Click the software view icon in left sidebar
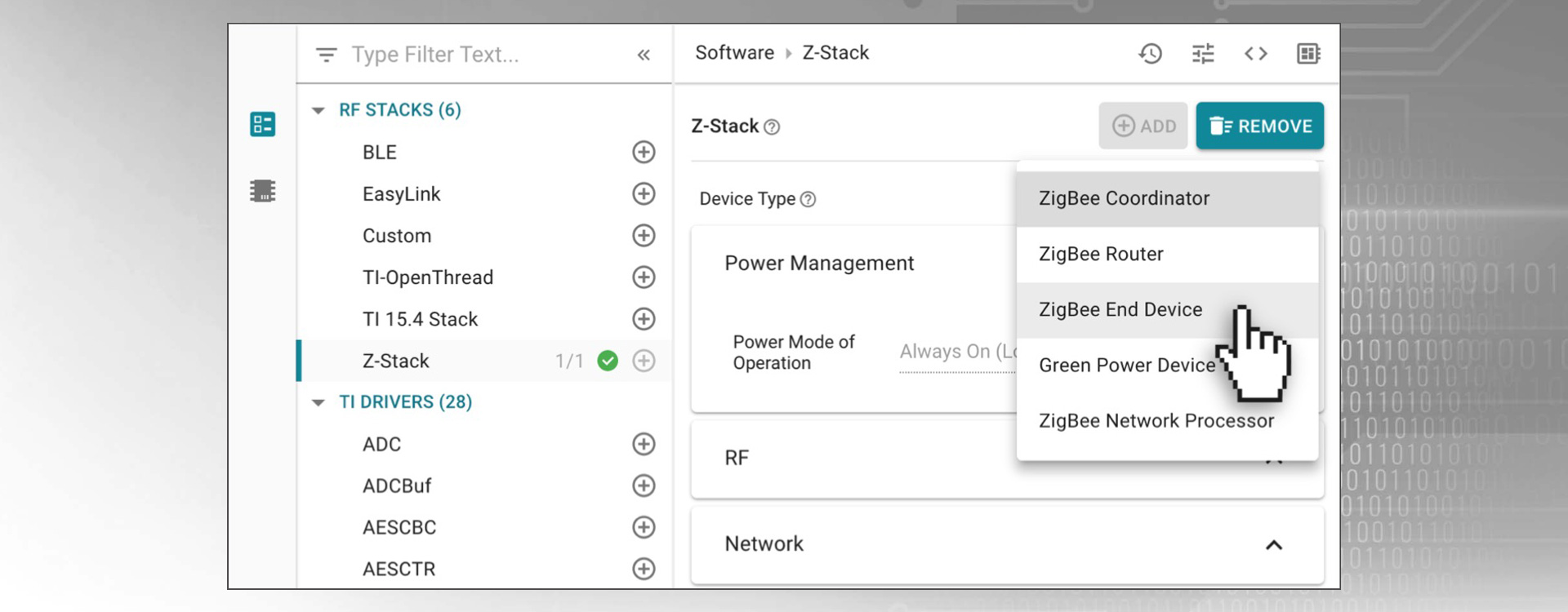The width and height of the screenshot is (1568, 612). click(x=262, y=124)
